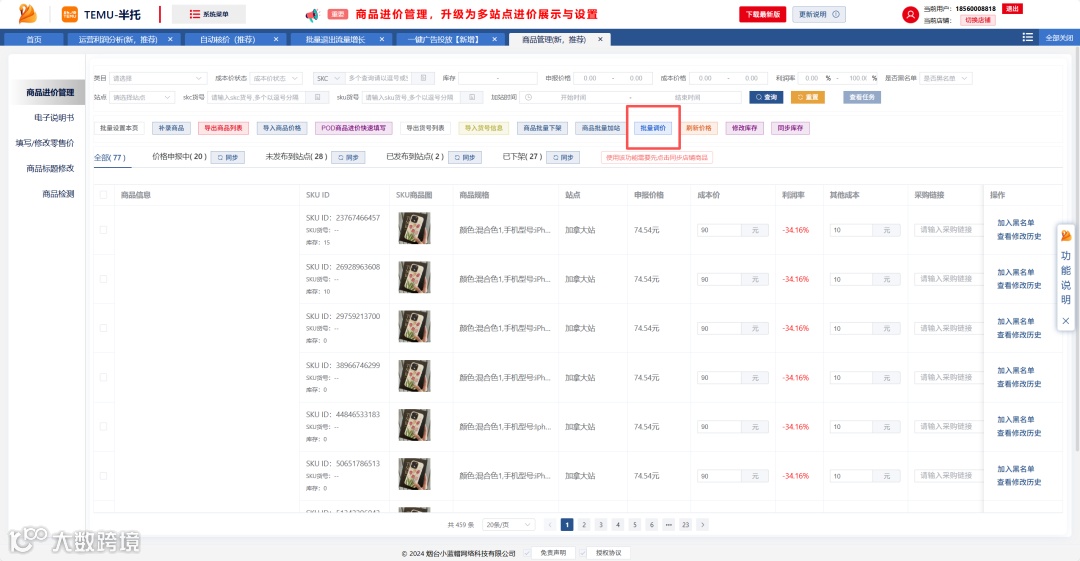The height and width of the screenshot is (561, 1080).
Task: Close the 一键广告投放 tab
Action: click(x=494, y=39)
